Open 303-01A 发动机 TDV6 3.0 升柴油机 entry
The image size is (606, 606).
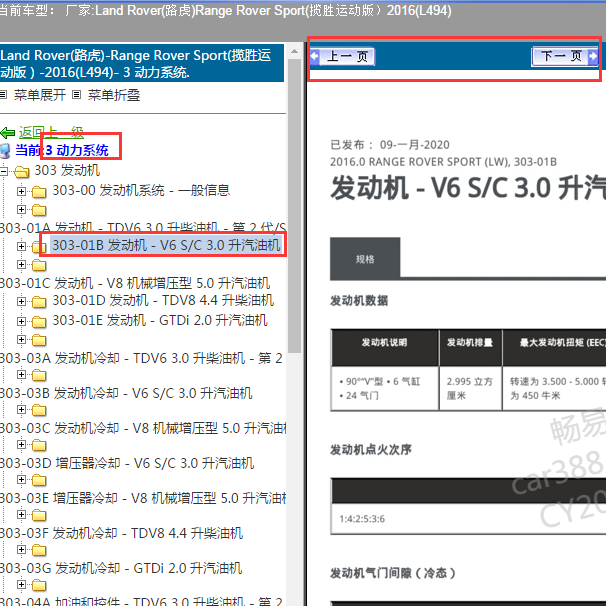point(143,228)
